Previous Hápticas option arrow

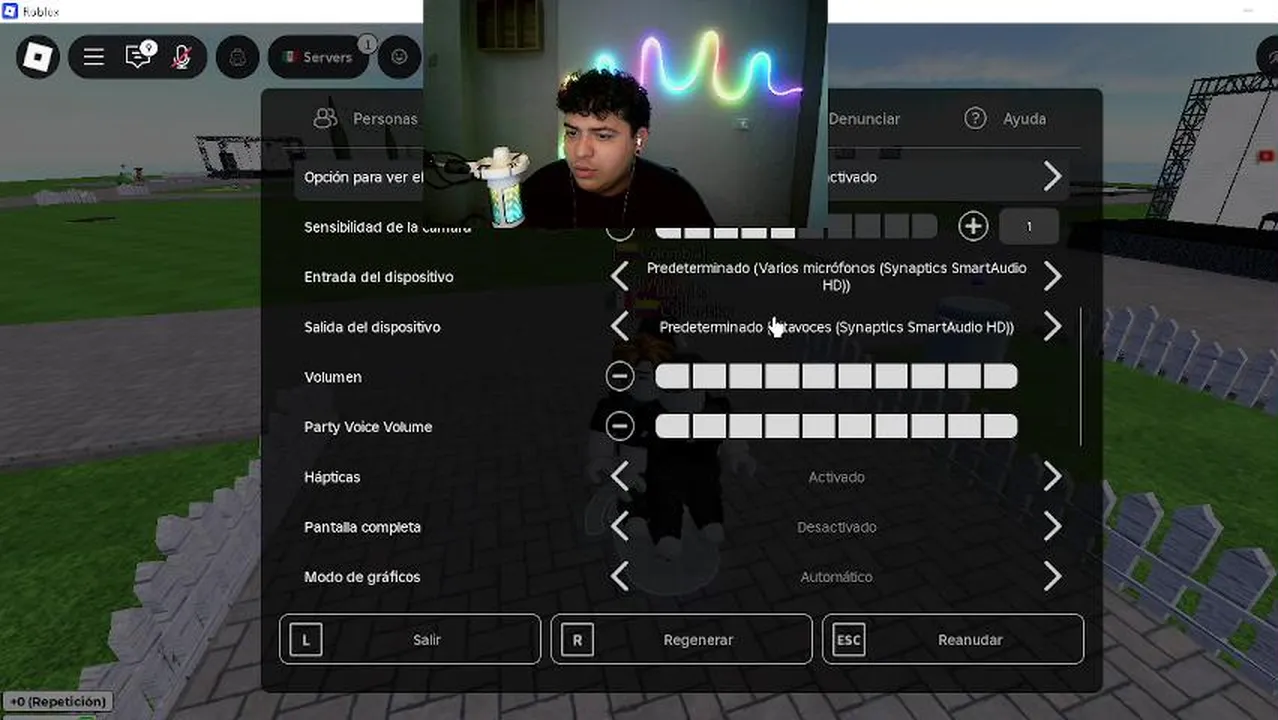(620, 477)
